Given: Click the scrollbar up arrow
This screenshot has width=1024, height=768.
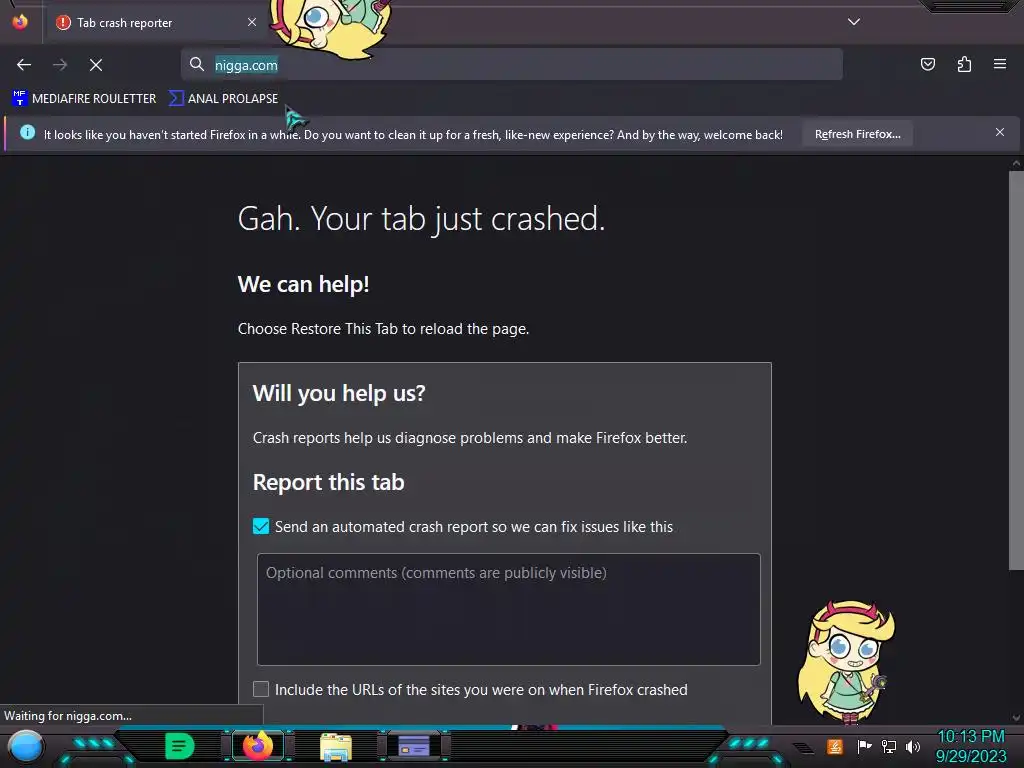Looking at the screenshot, I should [1016, 163].
